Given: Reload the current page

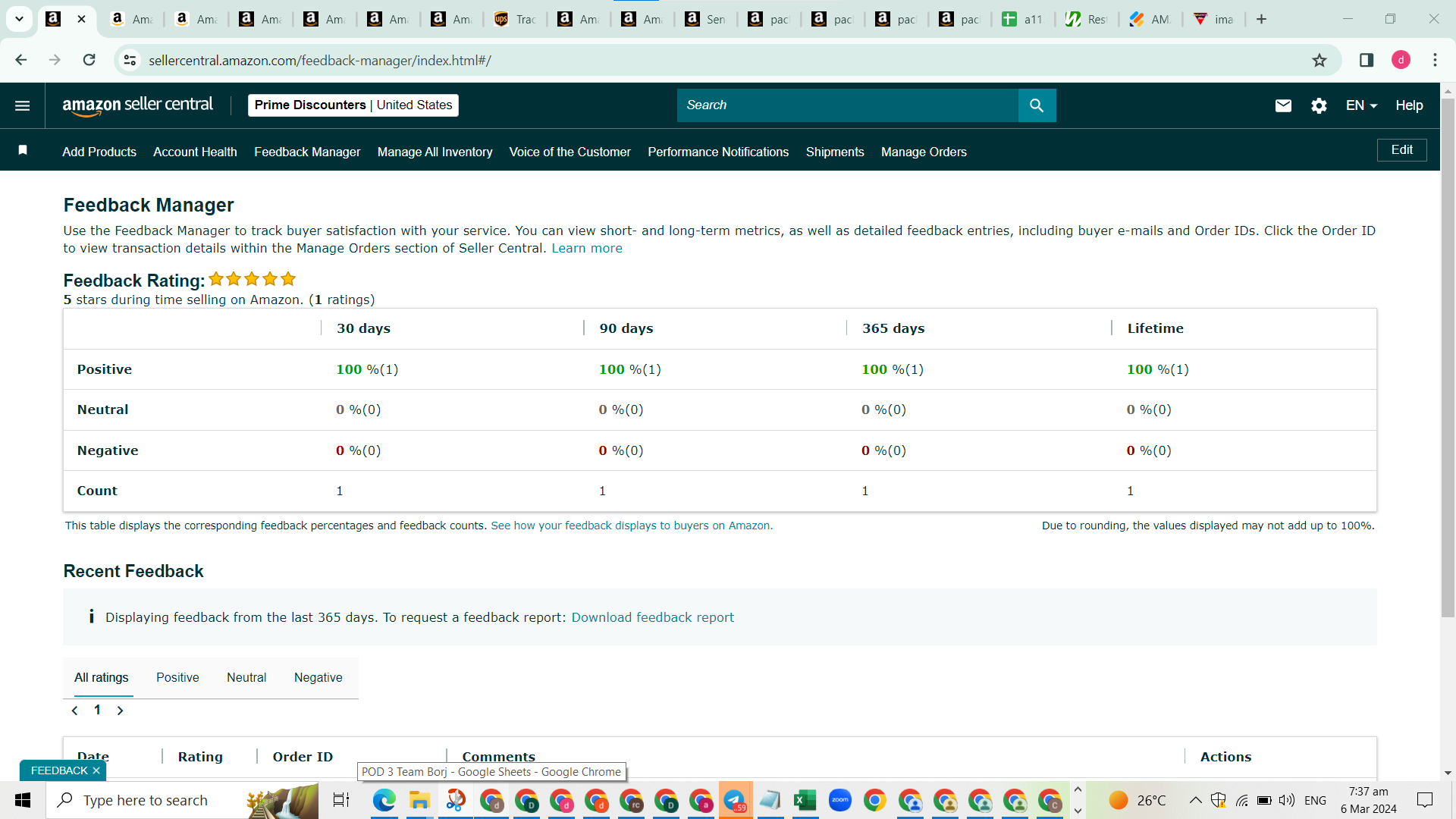Looking at the screenshot, I should pos(89,60).
